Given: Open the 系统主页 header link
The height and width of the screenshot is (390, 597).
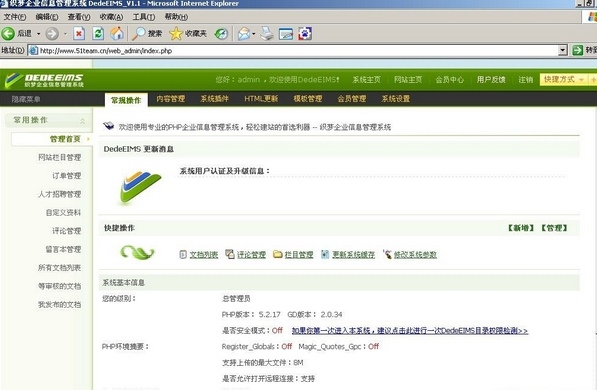Looking at the screenshot, I should pos(366,80).
